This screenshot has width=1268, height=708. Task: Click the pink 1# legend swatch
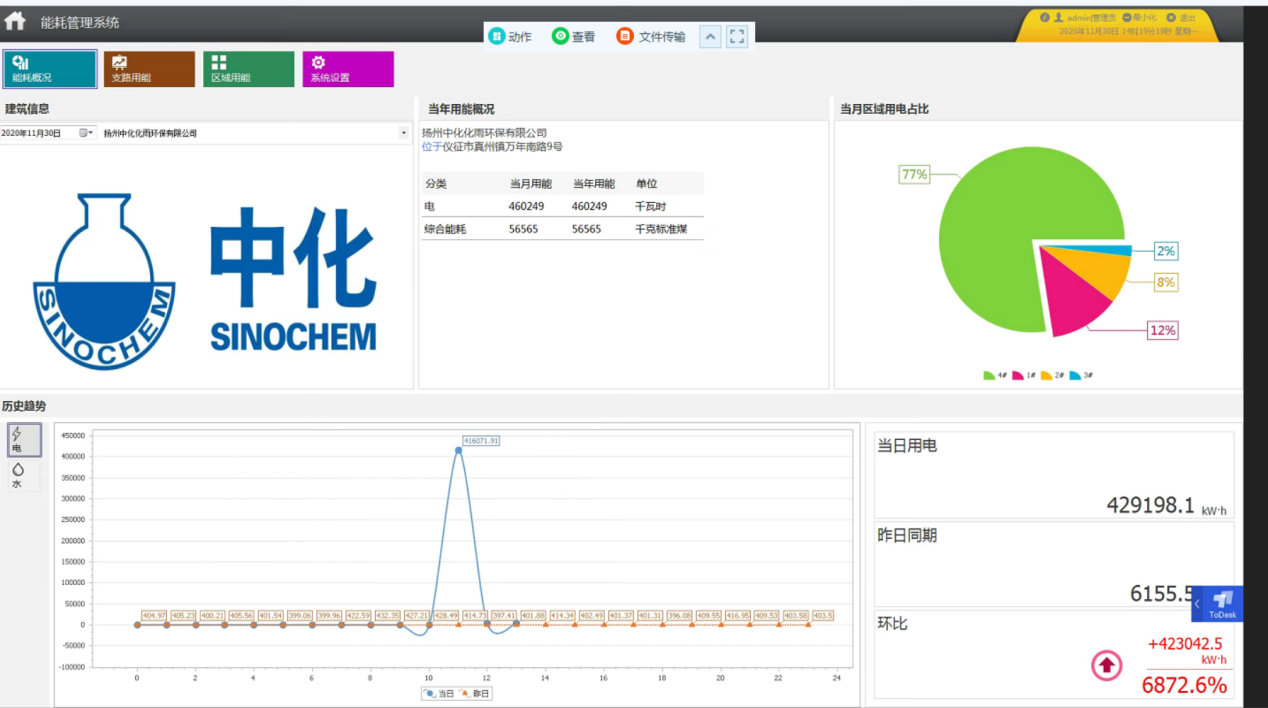click(1017, 376)
